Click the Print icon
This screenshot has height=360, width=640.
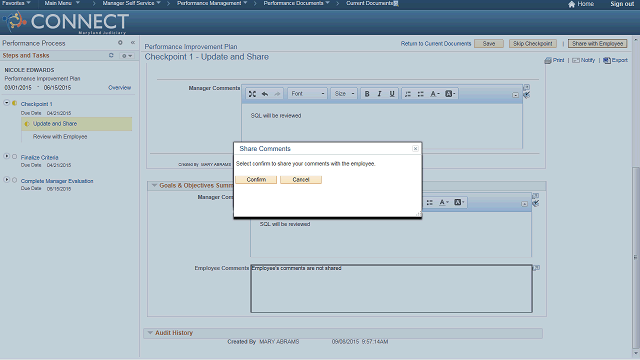pos(548,60)
